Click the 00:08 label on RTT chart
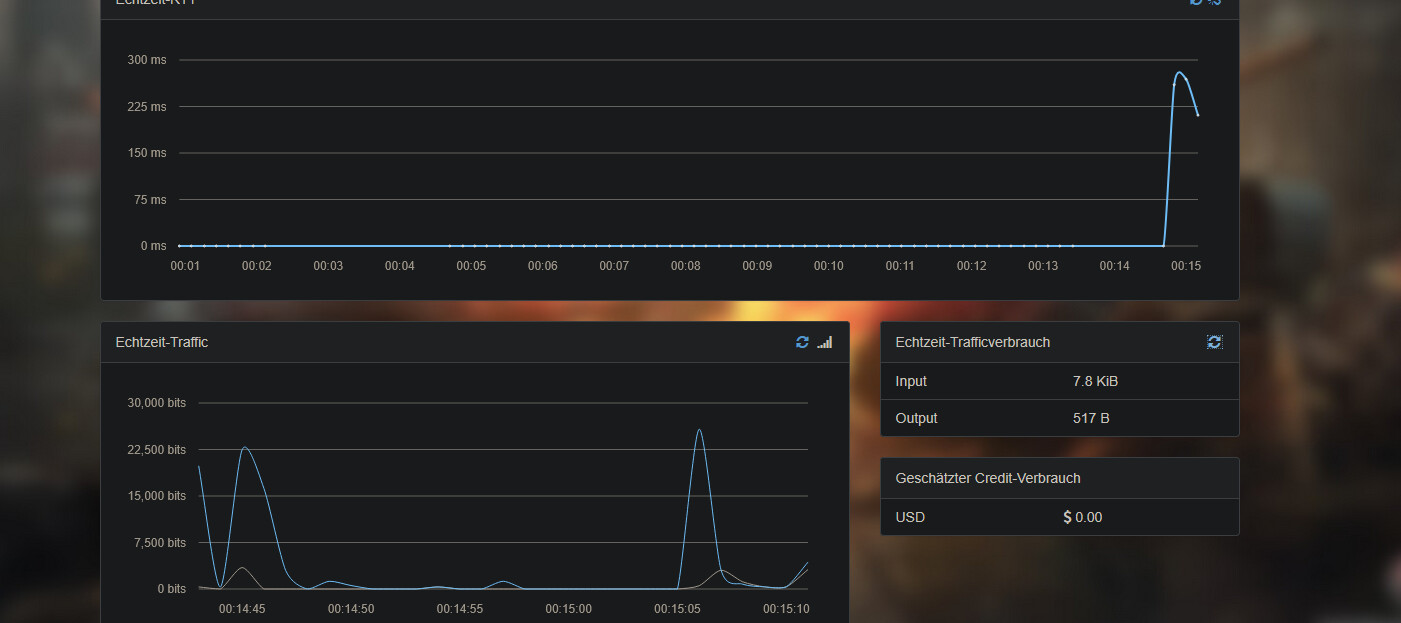This screenshot has height=623, width=1401. pyautogui.click(x=685, y=266)
